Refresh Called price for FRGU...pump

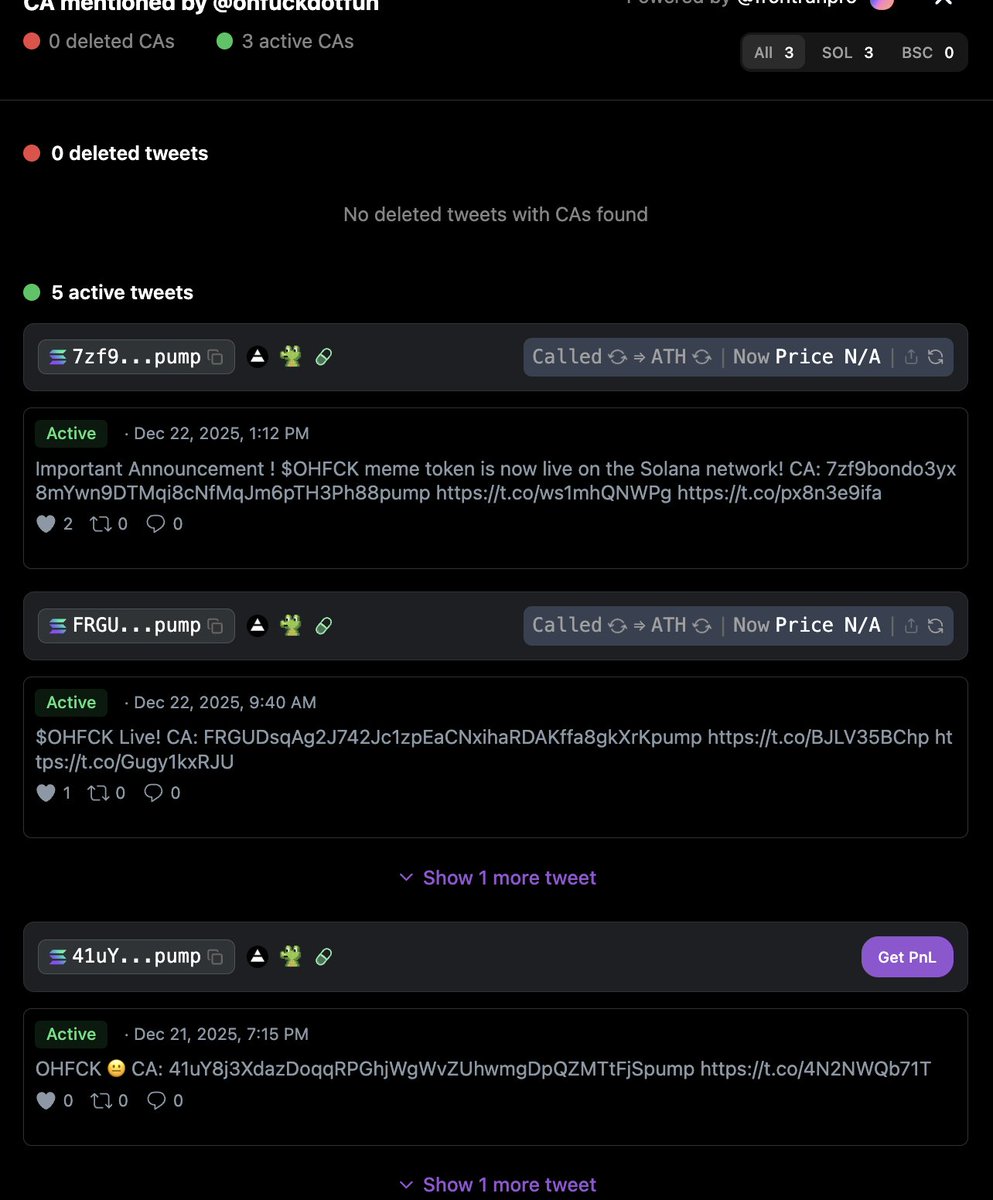618,626
